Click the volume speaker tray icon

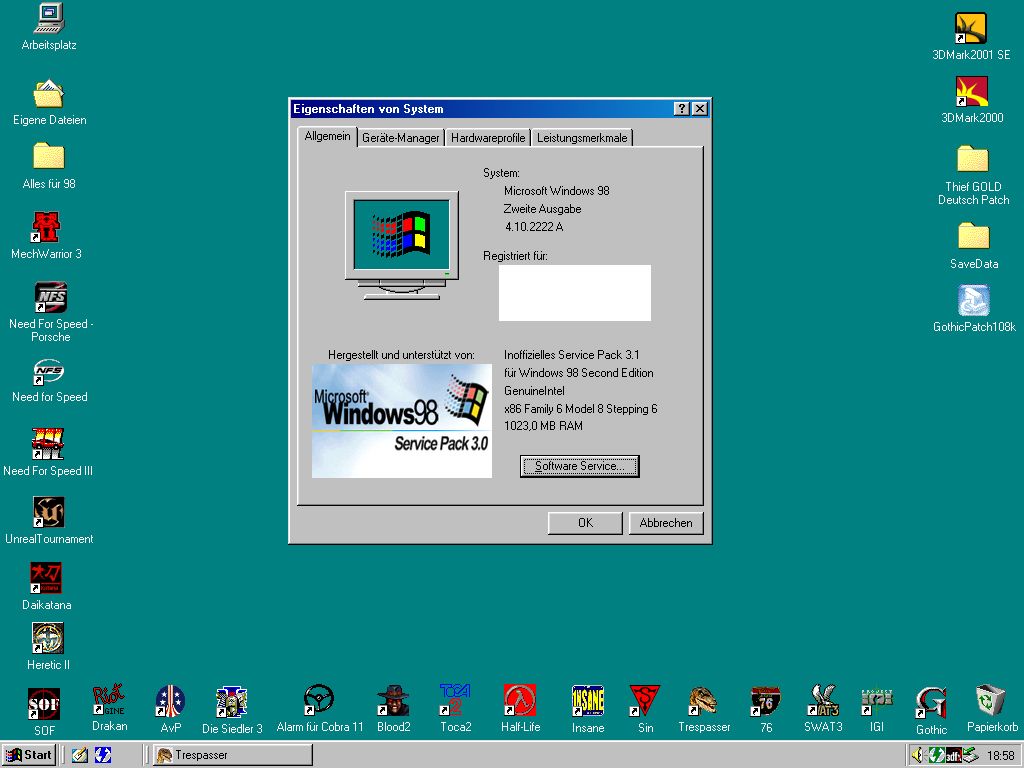coord(918,755)
